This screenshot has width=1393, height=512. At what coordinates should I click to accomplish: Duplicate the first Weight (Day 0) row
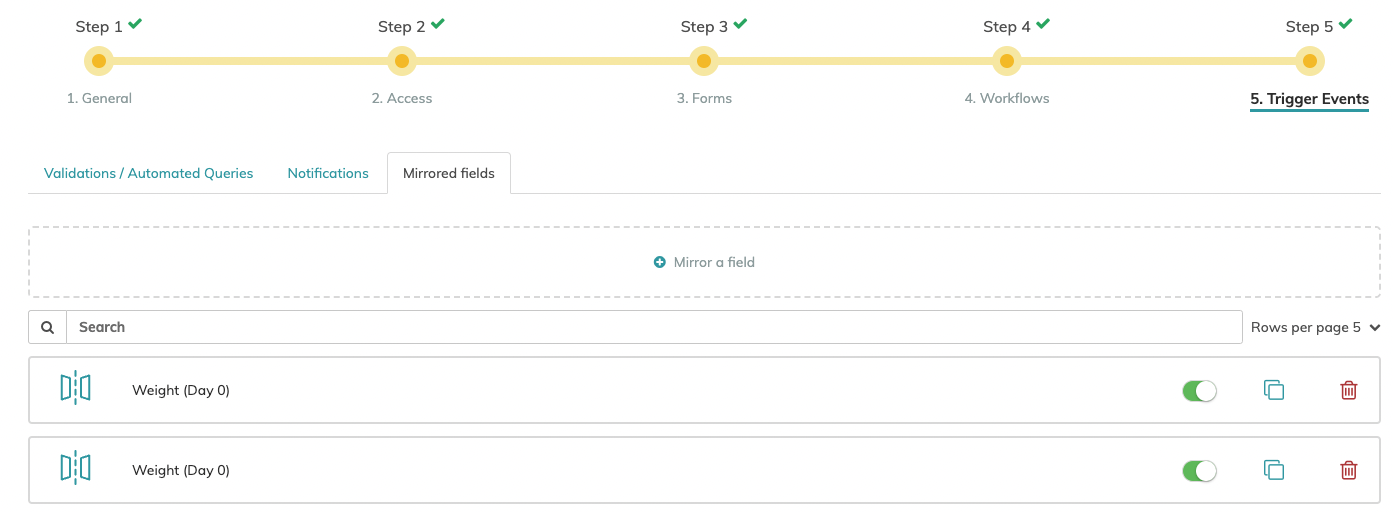tap(1273, 390)
